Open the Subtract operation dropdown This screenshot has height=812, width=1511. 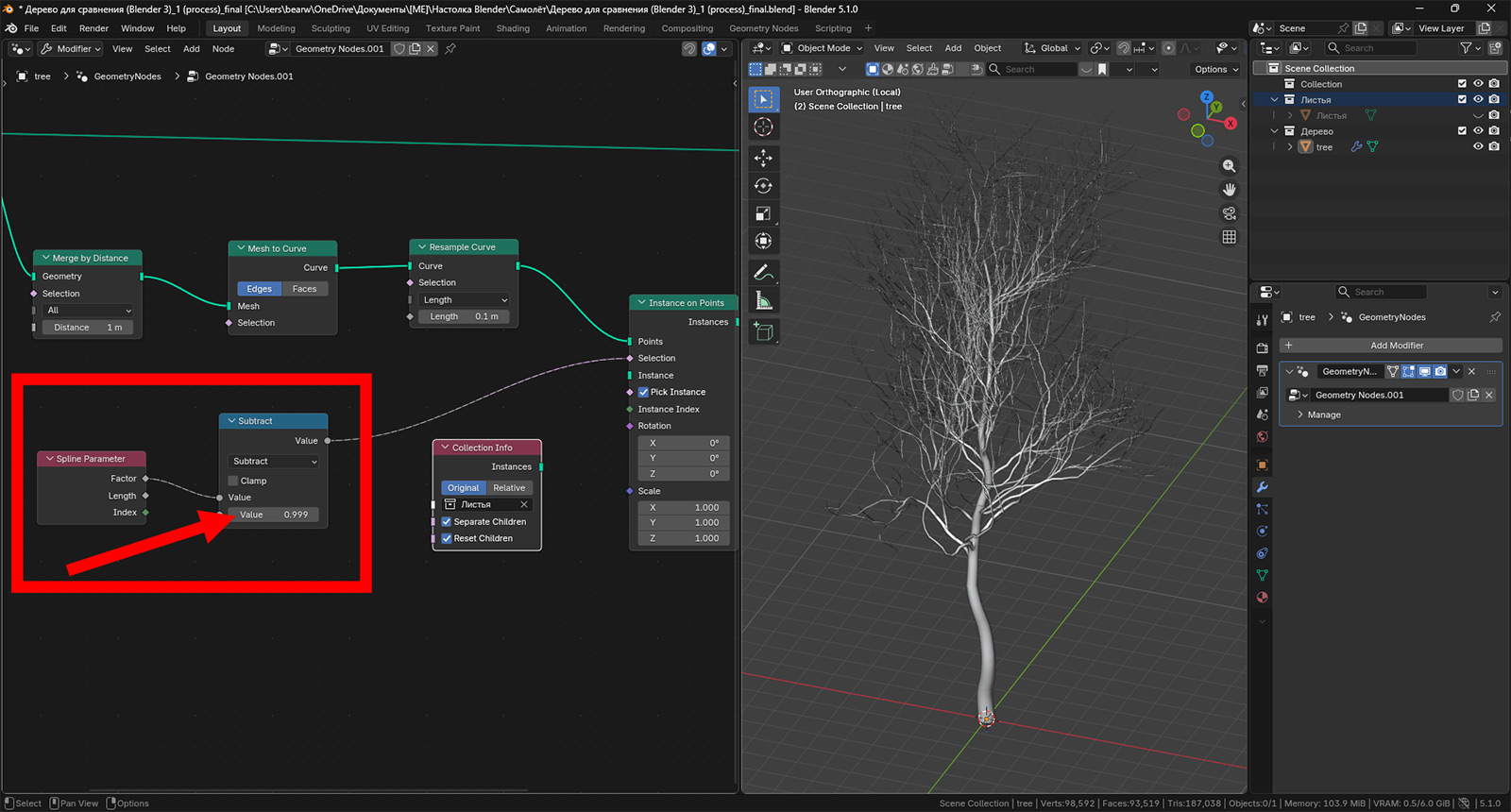[x=274, y=462]
